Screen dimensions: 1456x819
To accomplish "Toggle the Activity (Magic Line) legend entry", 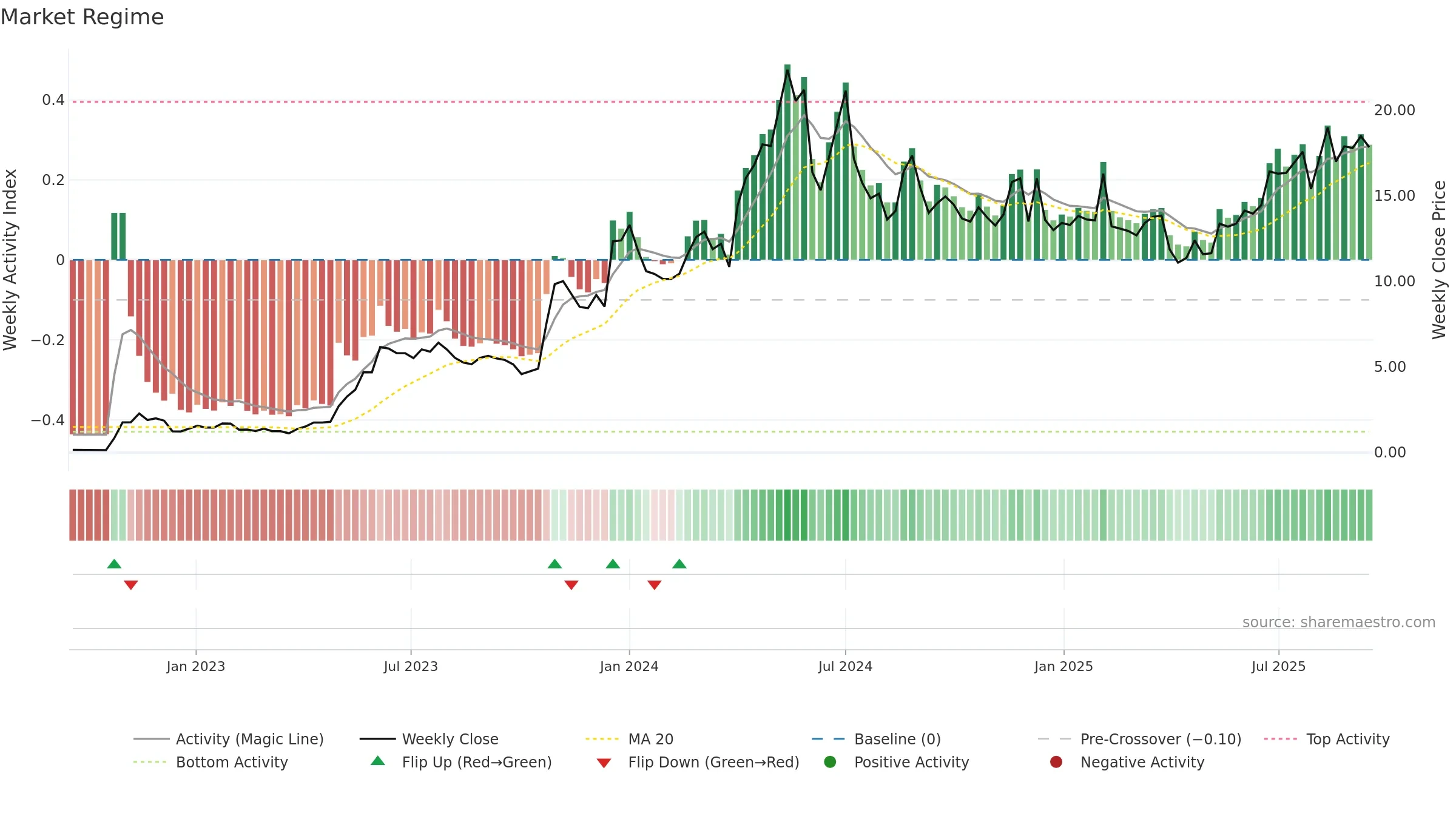I will (x=229, y=739).
